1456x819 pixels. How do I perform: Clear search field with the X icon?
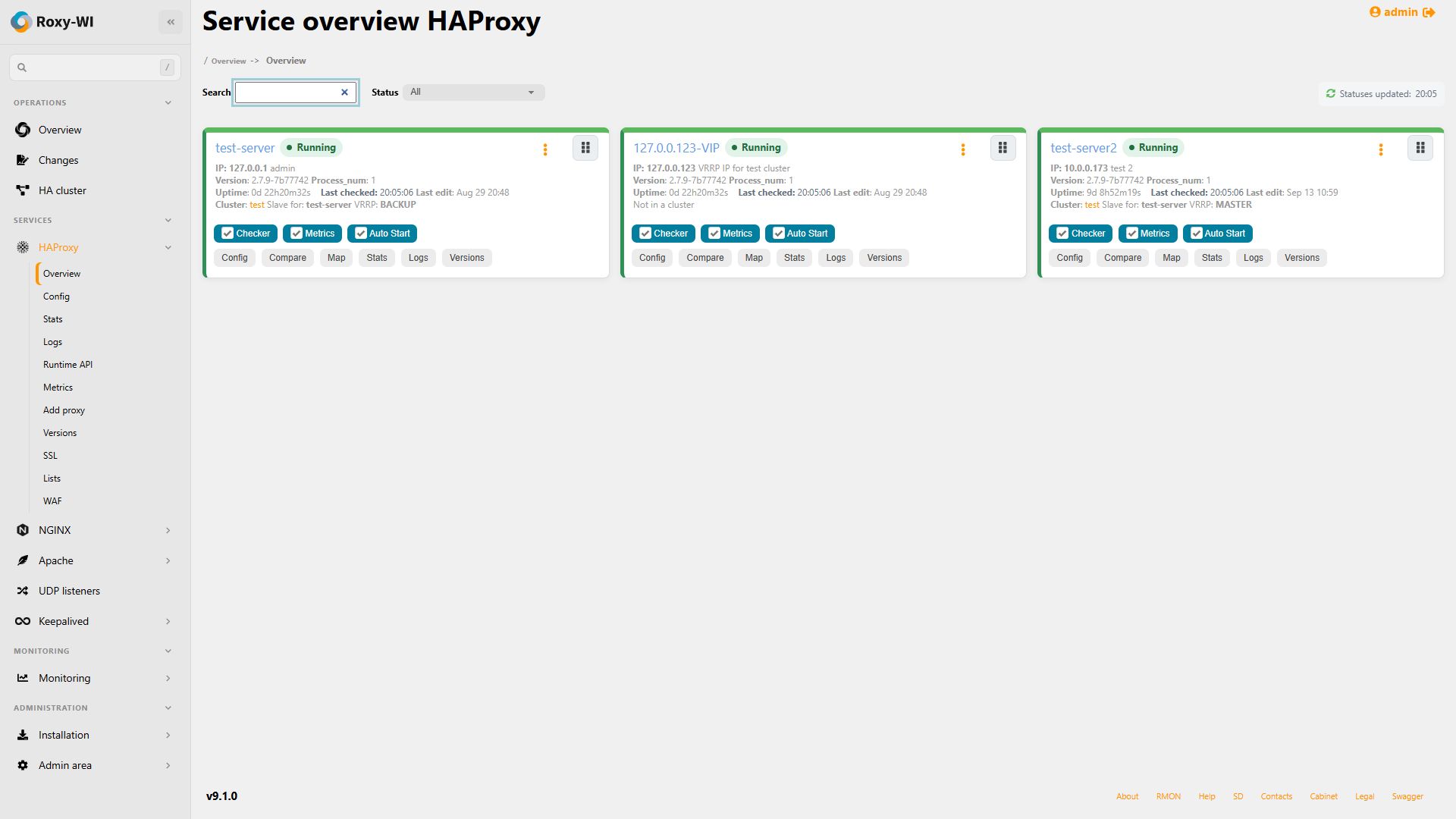344,93
